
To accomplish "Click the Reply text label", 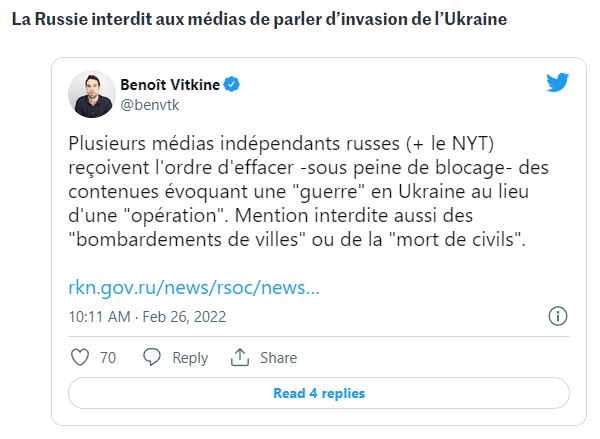I will tap(190, 357).
